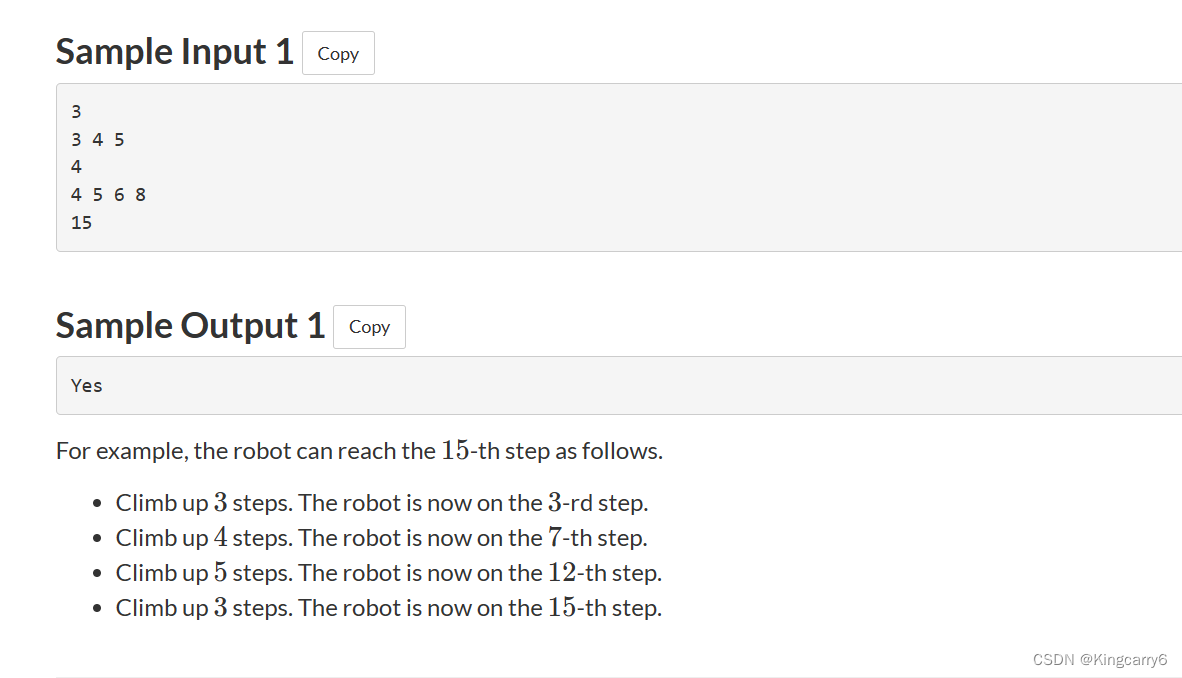1182x678 pixels.
Task: Click the bullet marker before first list item
Action: [96, 502]
